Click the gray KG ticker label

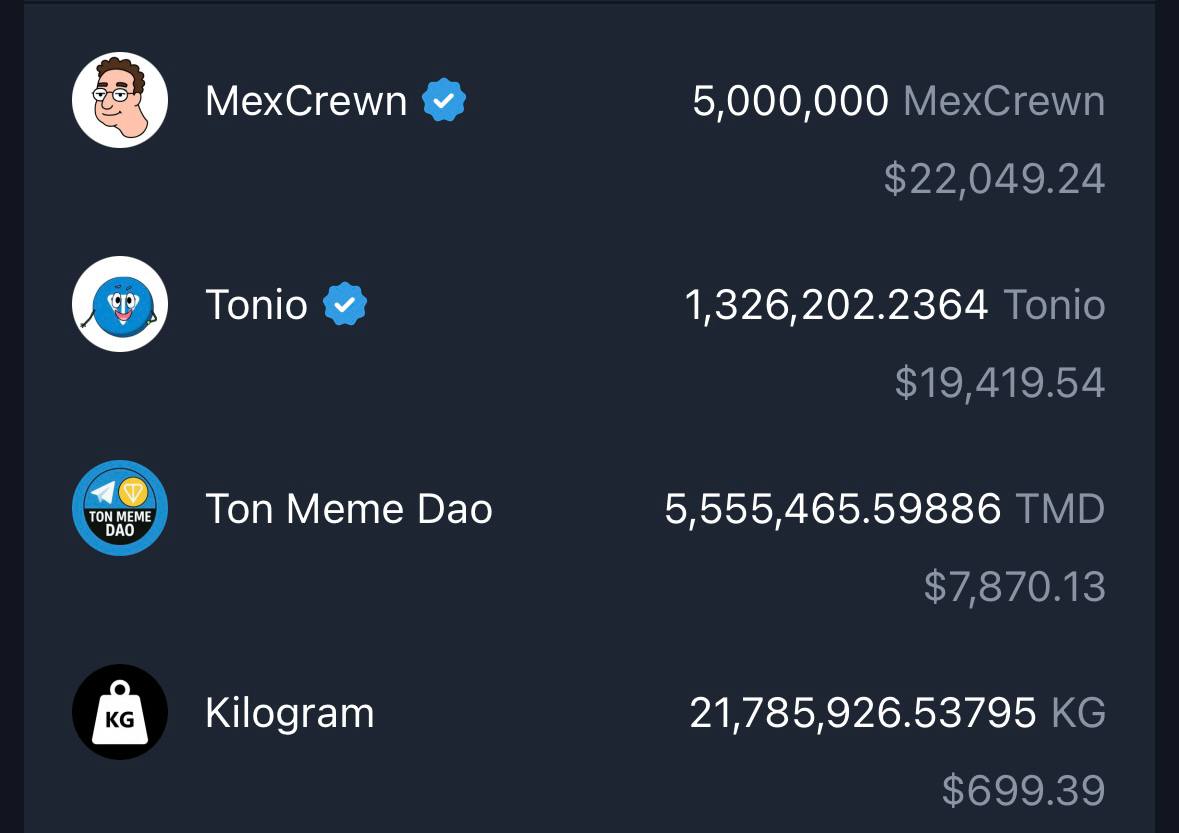pos(1078,713)
